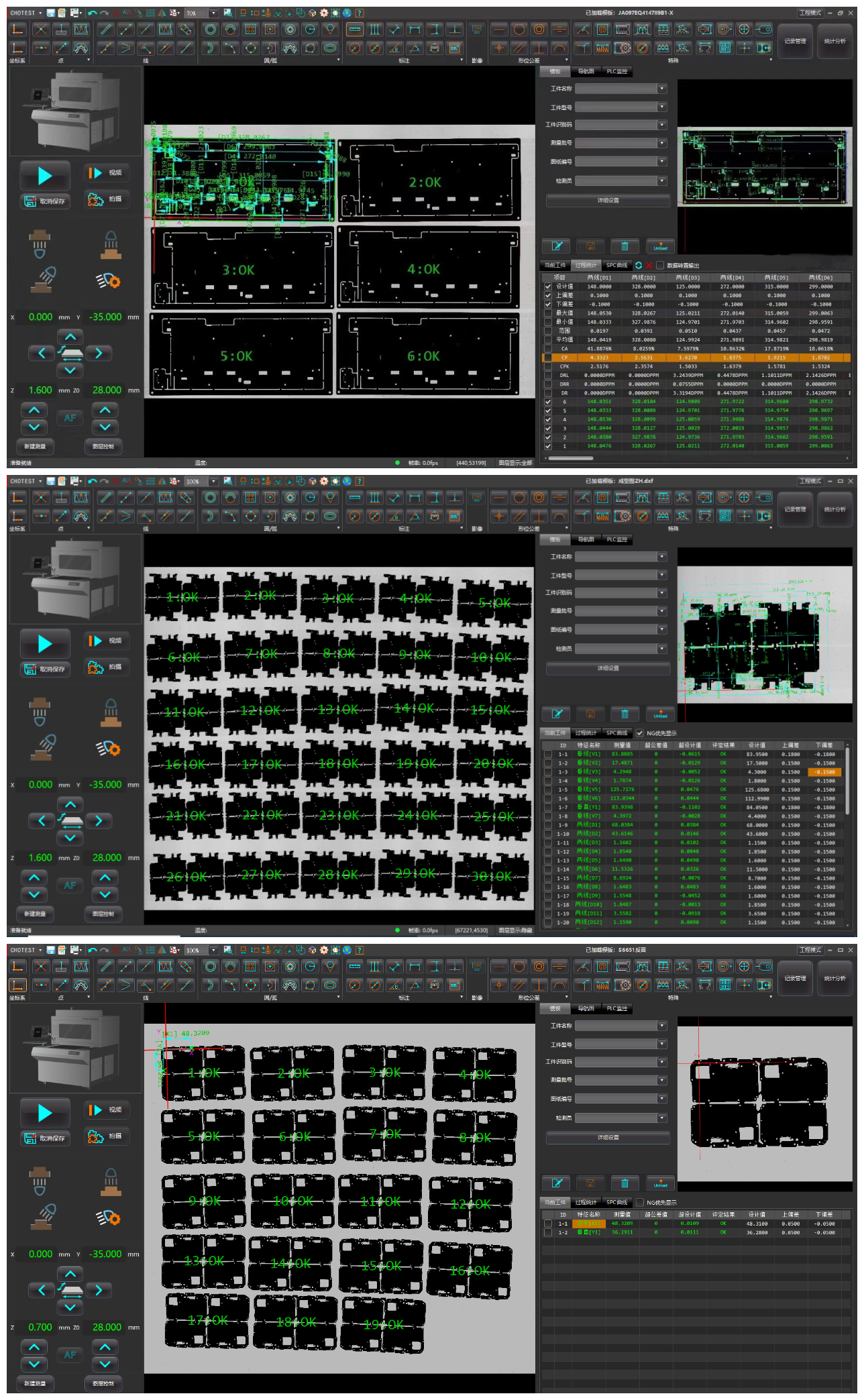The image size is (864, 1400).
Task: Click 详细设置 button in middle window
Action: tap(608, 668)
